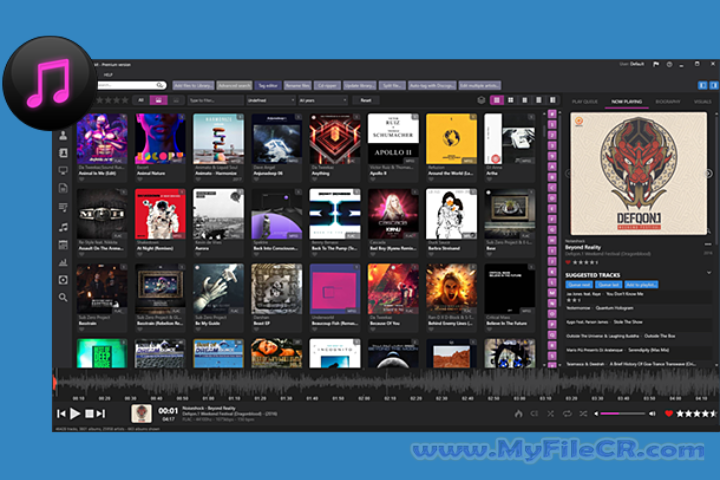Switch to the four-square tile view

click(x=511, y=100)
